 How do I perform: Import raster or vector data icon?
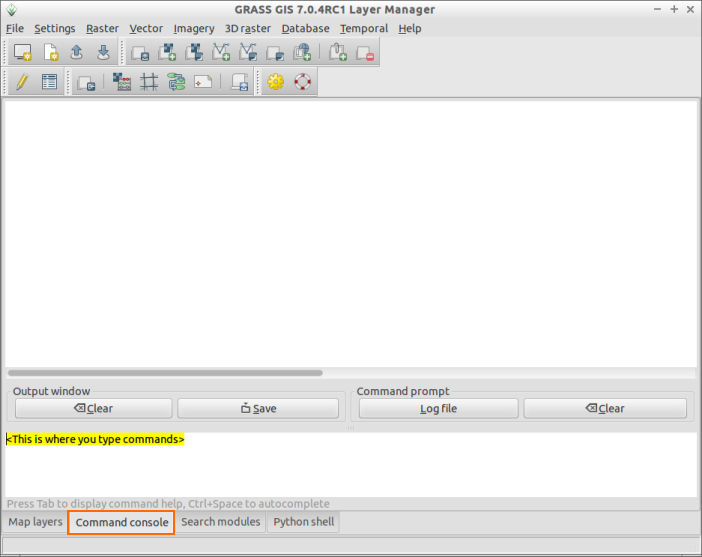(x=86, y=83)
